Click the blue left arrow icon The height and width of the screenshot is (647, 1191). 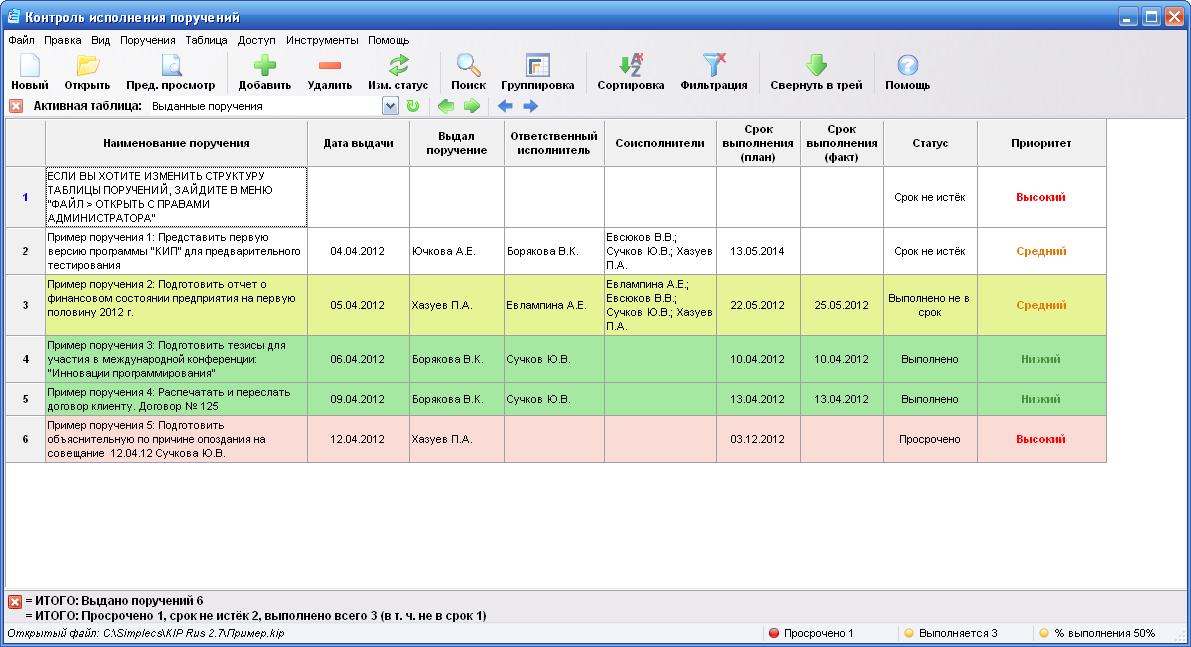(505, 106)
